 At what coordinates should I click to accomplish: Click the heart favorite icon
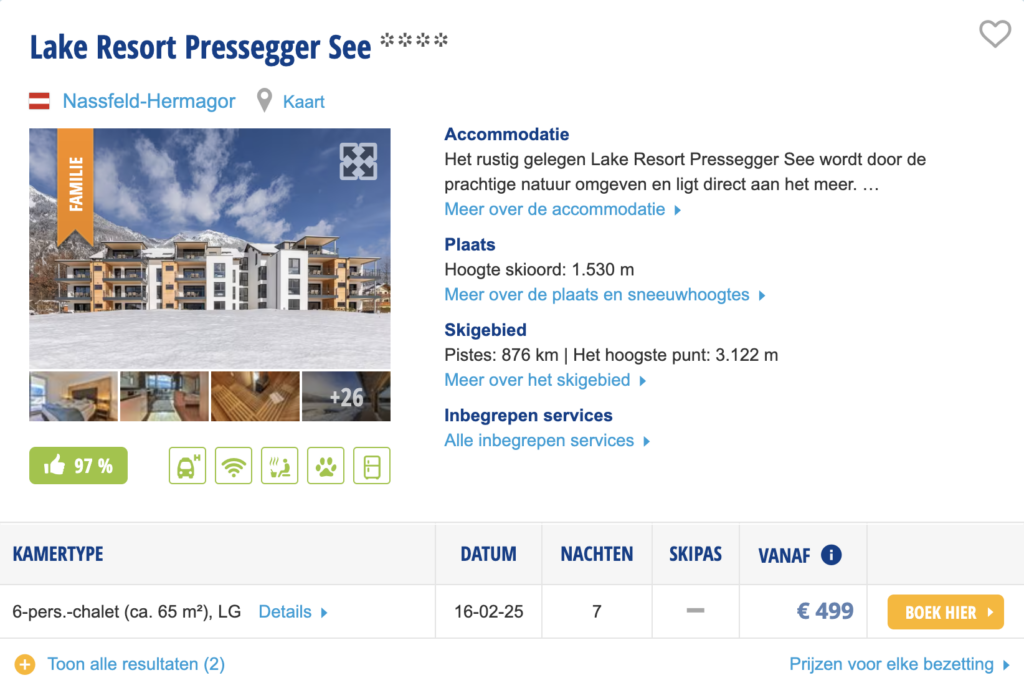click(995, 35)
